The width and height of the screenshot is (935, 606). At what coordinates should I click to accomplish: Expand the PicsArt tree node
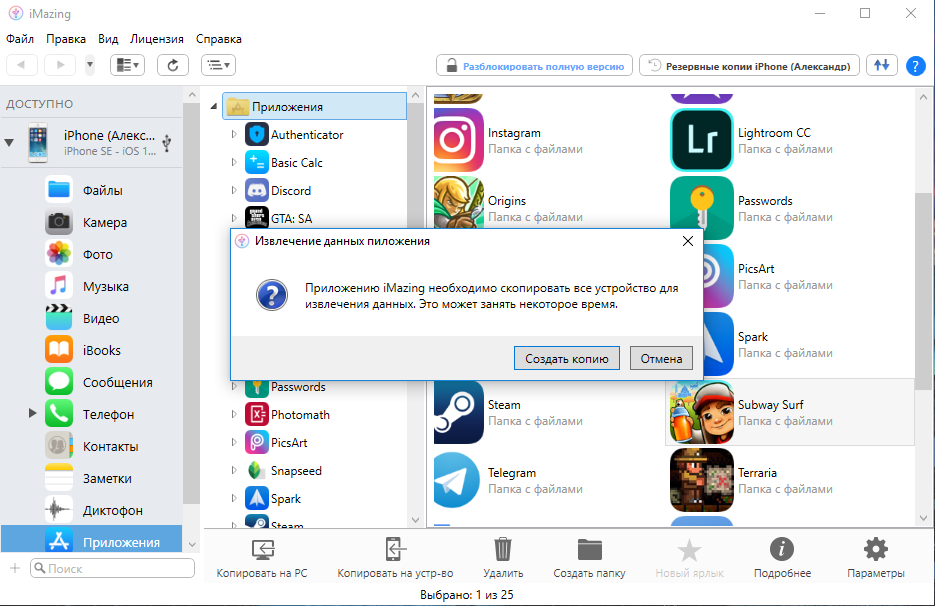(234, 442)
